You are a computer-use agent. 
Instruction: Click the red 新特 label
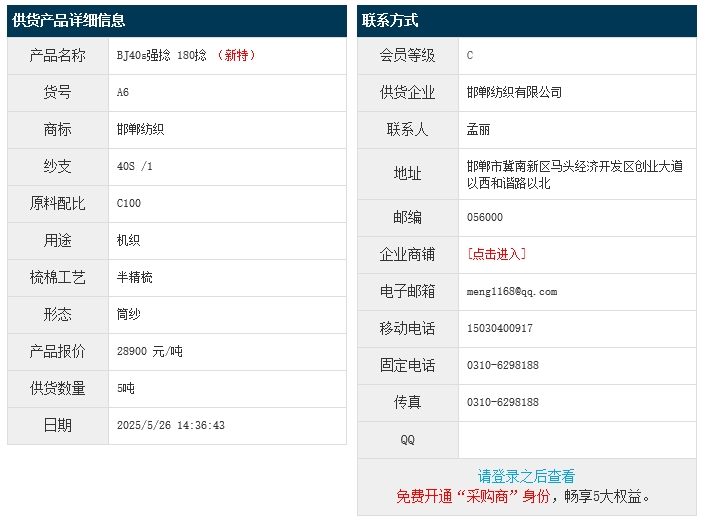click(x=238, y=55)
